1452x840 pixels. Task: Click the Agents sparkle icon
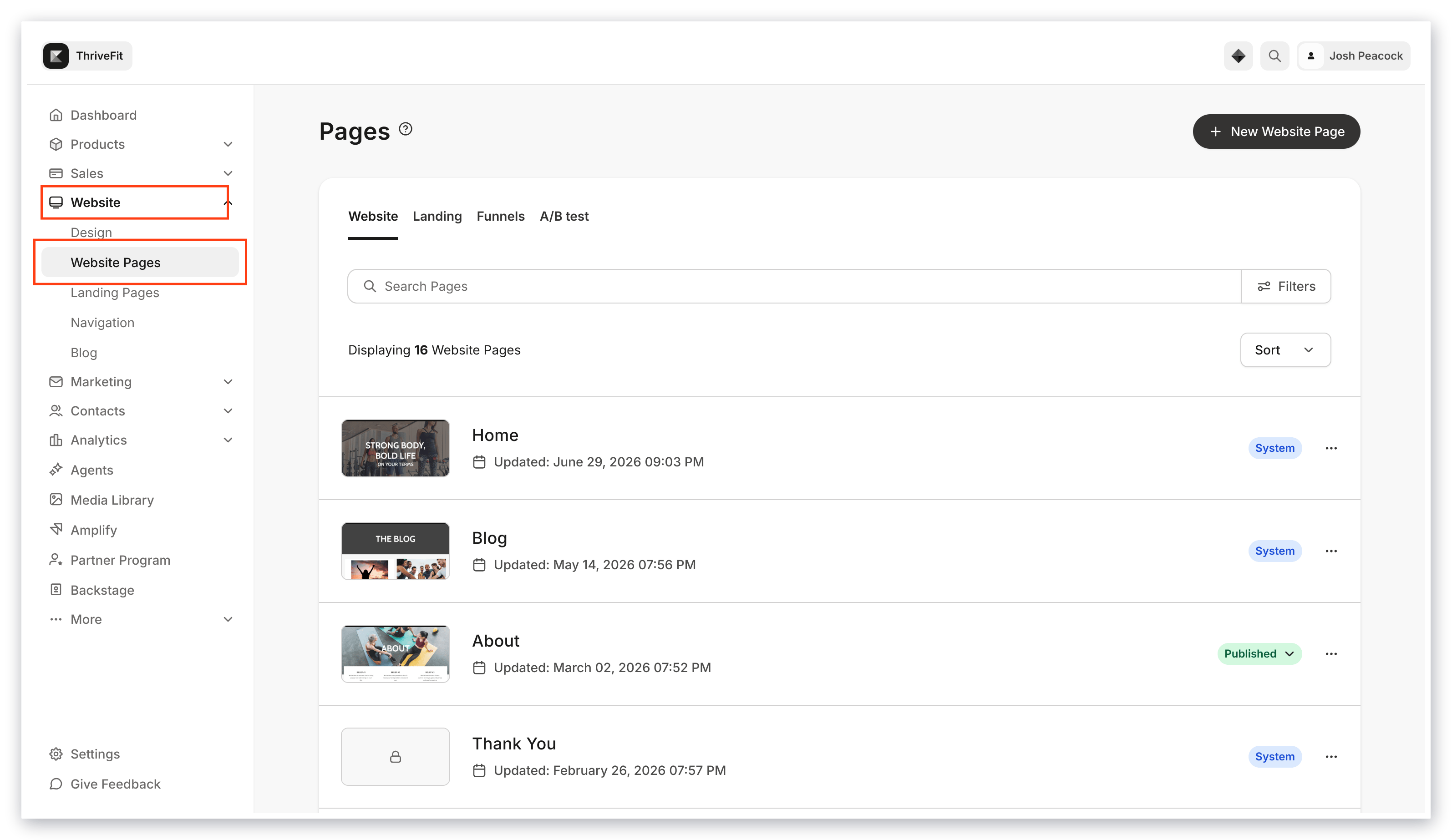[x=56, y=470]
